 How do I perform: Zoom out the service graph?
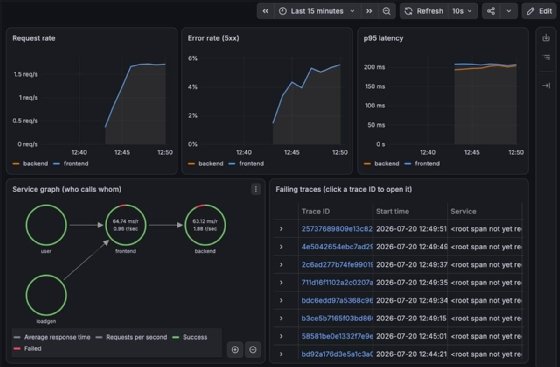pos(253,350)
